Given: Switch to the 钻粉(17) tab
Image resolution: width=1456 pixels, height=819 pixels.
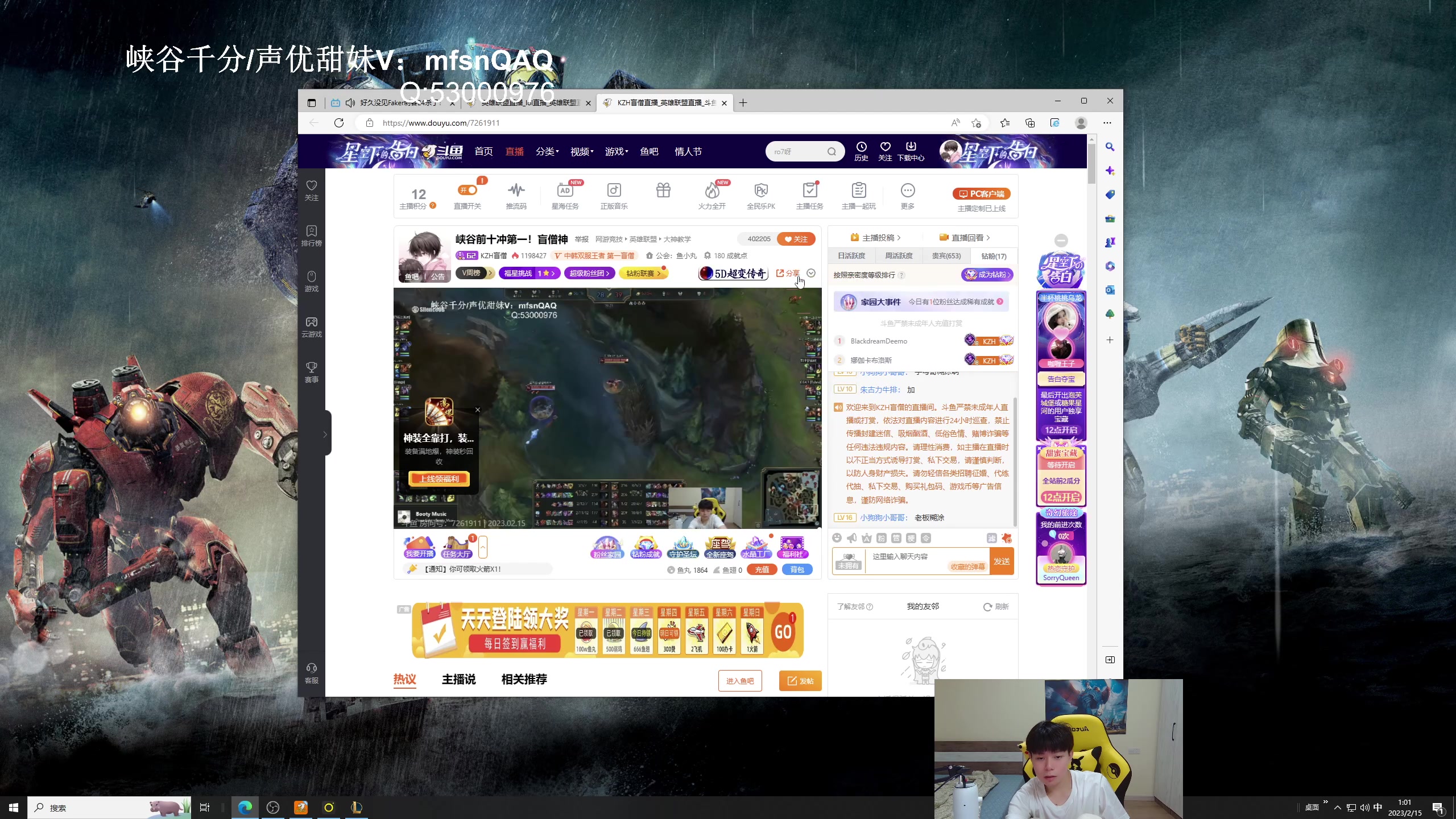Looking at the screenshot, I should tap(994, 256).
